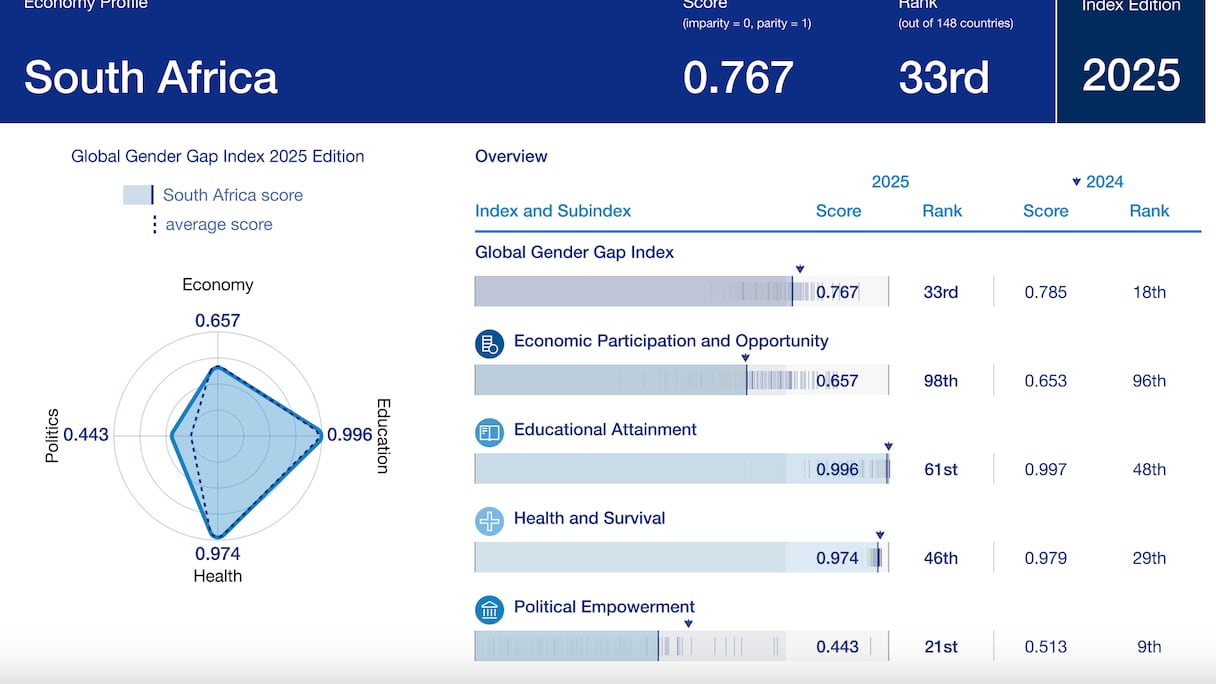This screenshot has height=684, width=1216.
Task: Click the Index and Subindex column header
Action: click(x=552, y=211)
